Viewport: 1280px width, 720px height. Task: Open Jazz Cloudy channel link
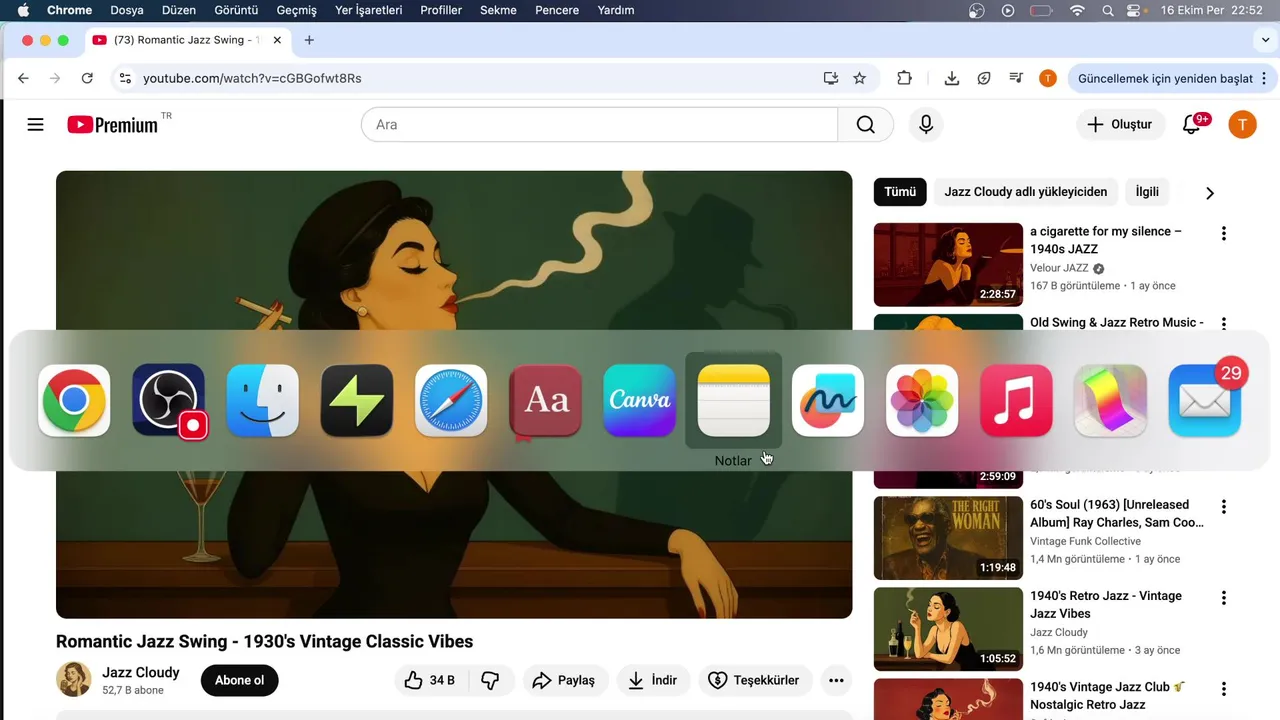point(141,673)
